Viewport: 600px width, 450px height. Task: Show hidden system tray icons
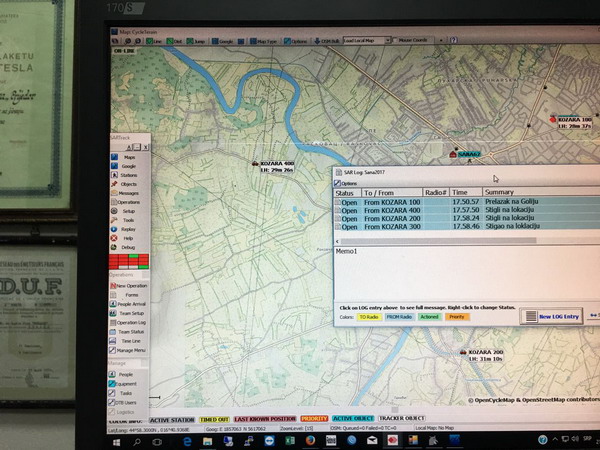pyautogui.click(x=555, y=440)
